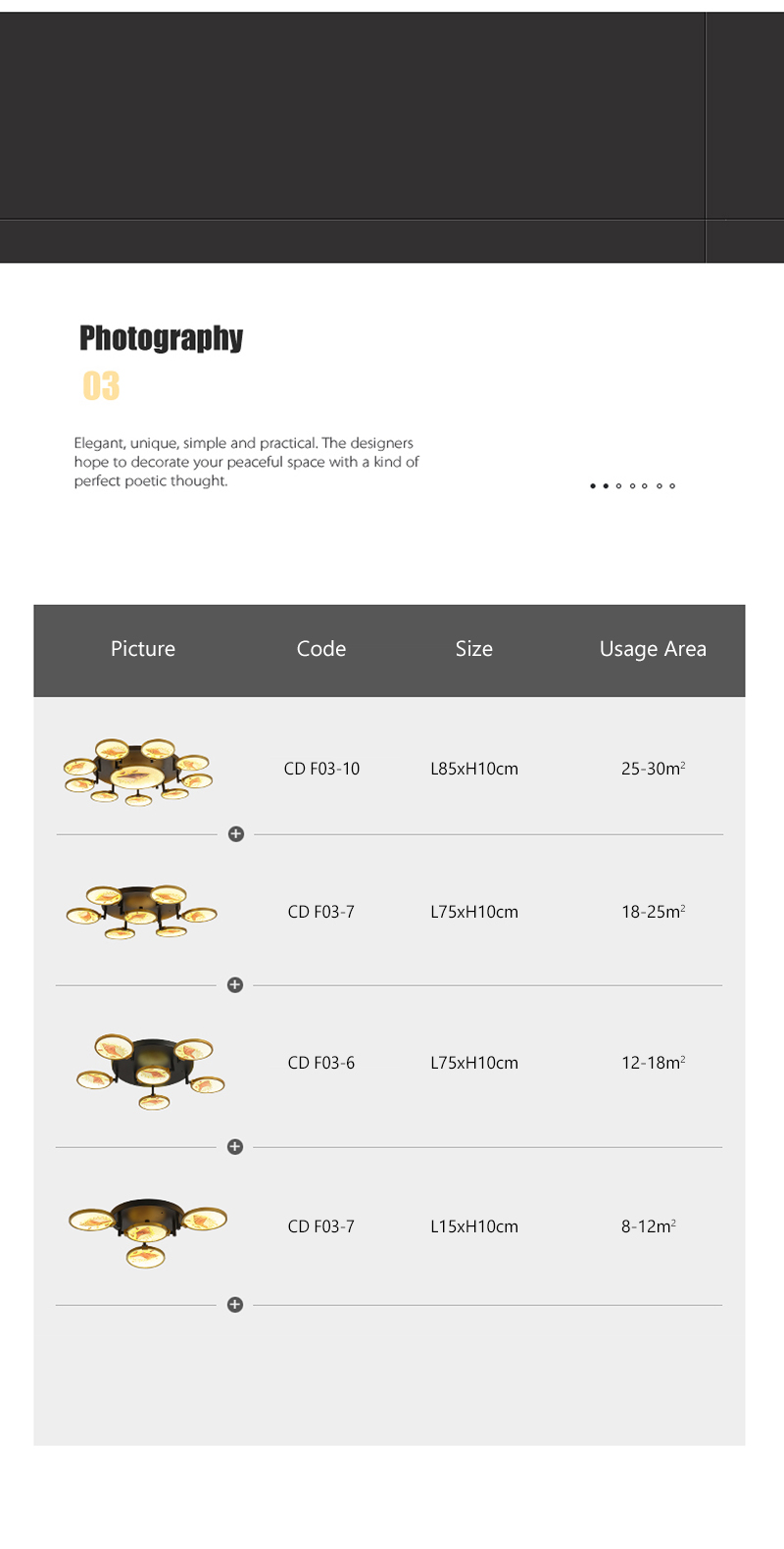784x1549 pixels.
Task: Click the Usage Area column header
Action: pos(653,649)
